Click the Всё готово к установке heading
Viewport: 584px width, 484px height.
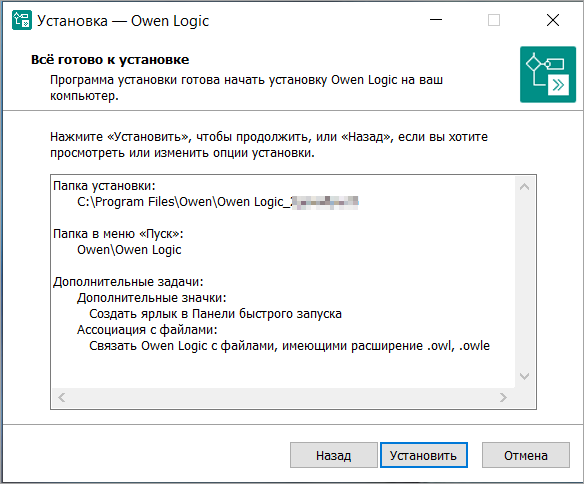click(110, 60)
